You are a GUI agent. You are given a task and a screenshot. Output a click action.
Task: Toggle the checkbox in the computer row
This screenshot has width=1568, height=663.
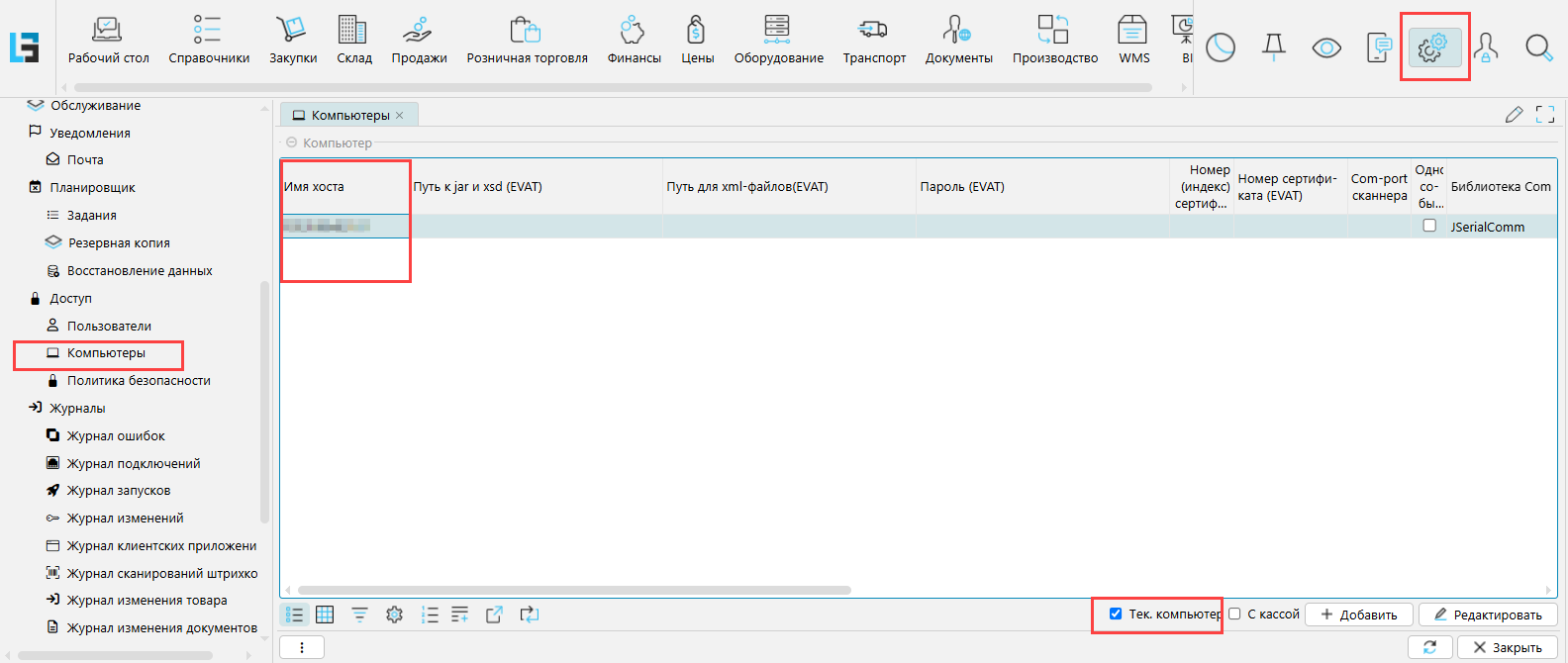point(1429,226)
